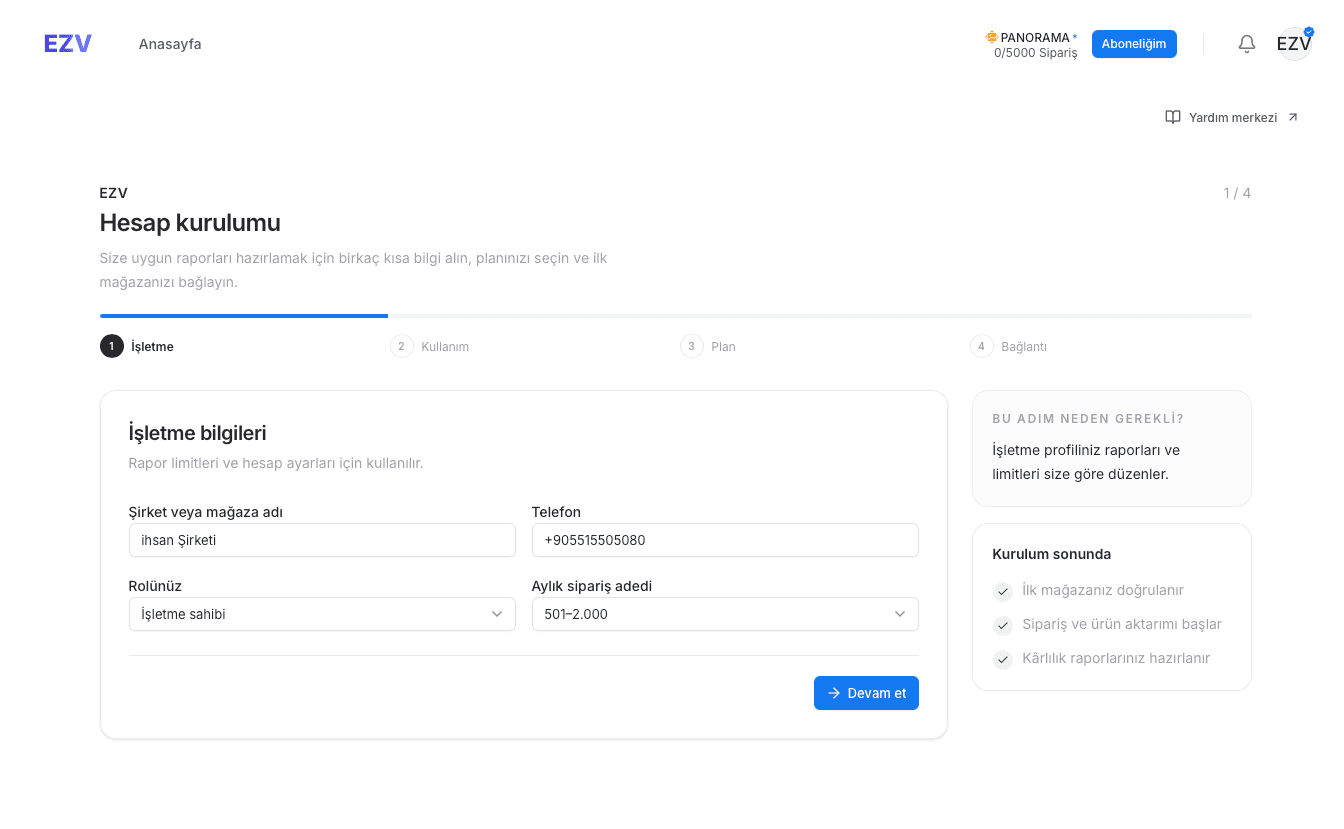
Task: Click check icon beside Sipariş ve ürün aktarımı
Action: pos(1003,626)
